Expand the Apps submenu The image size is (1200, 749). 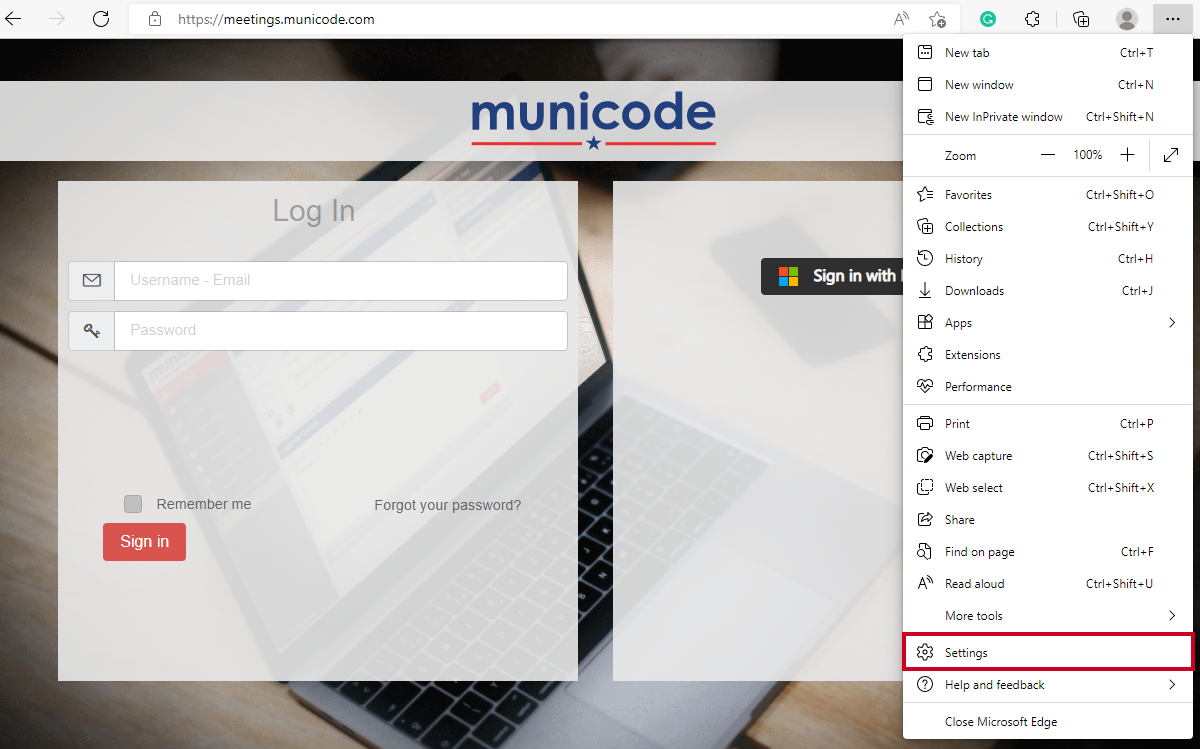point(1047,323)
